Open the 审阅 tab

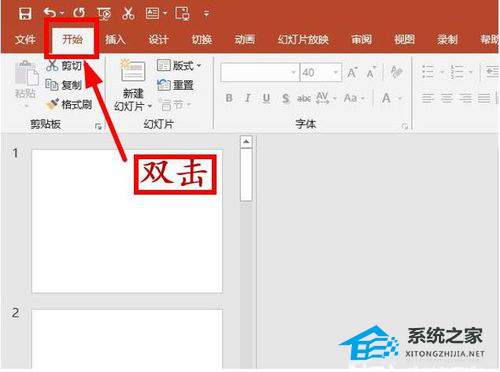361,40
